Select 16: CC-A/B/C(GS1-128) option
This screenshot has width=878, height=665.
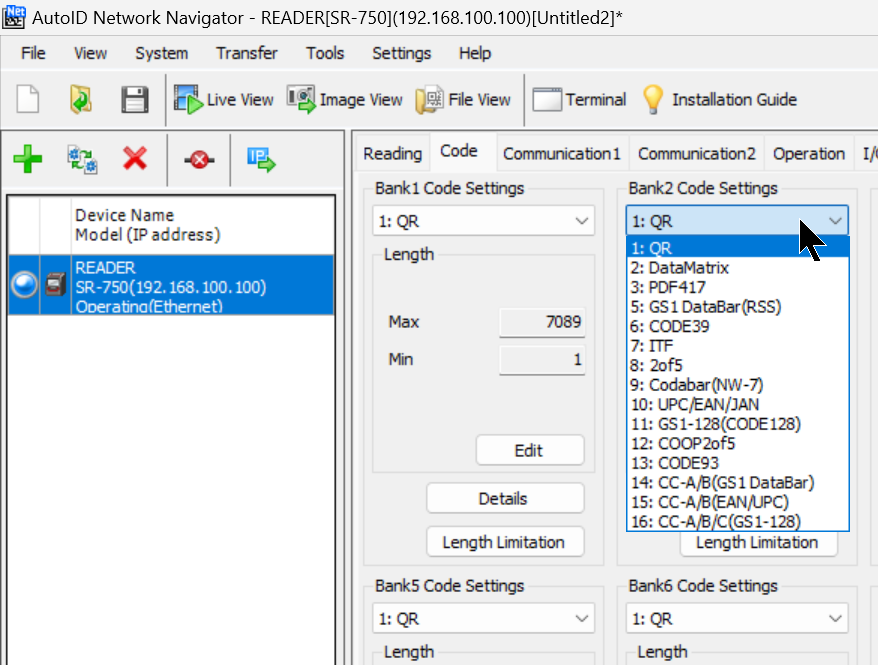[738, 521]
